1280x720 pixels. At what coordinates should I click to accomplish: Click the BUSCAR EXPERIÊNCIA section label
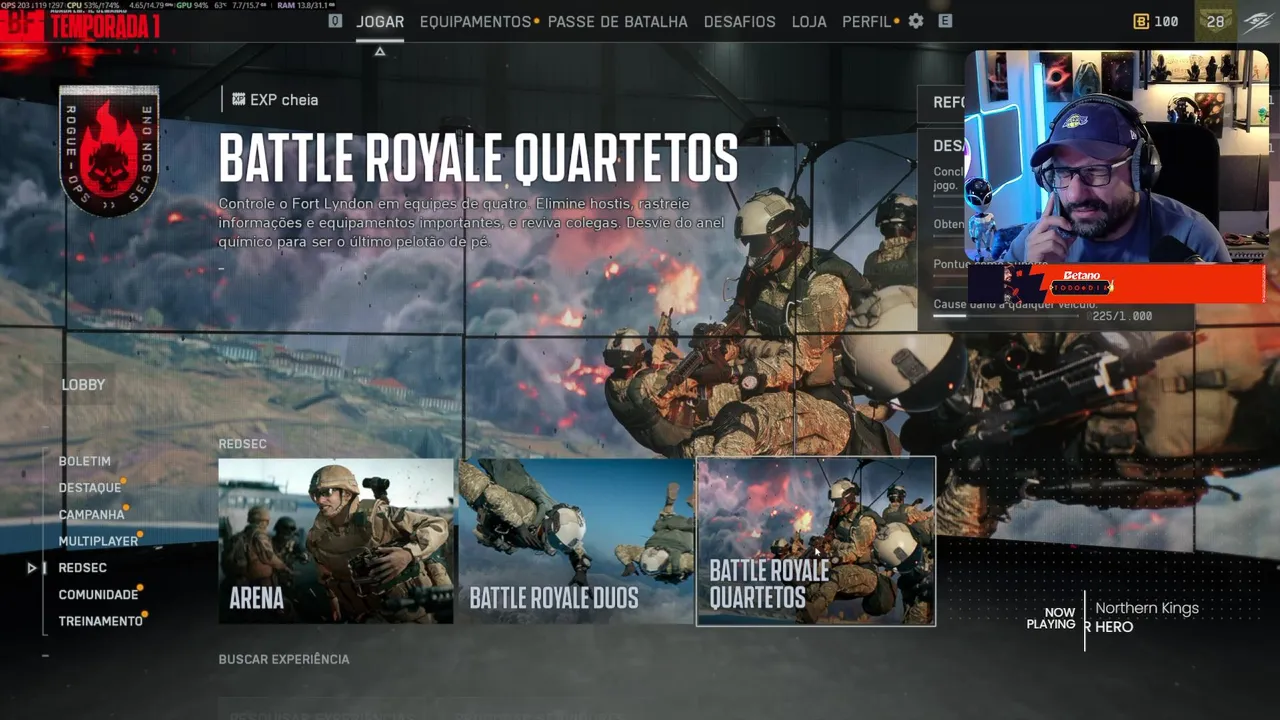tap(284, 659)
